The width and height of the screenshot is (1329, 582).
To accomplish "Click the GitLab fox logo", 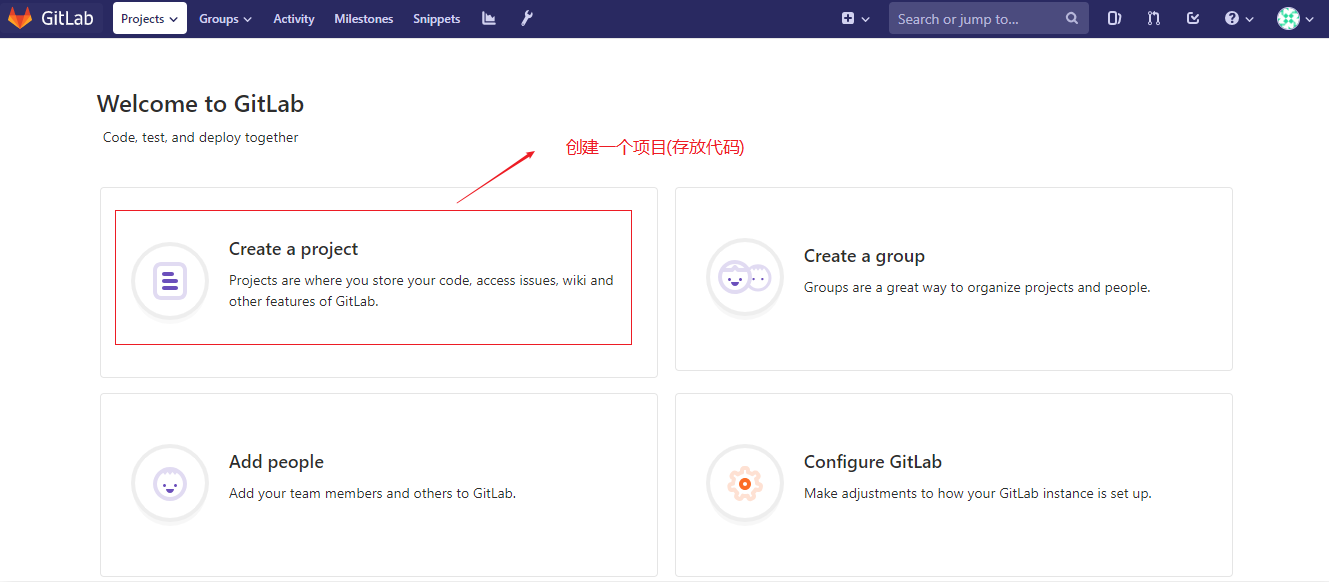I will coord(20,18).
